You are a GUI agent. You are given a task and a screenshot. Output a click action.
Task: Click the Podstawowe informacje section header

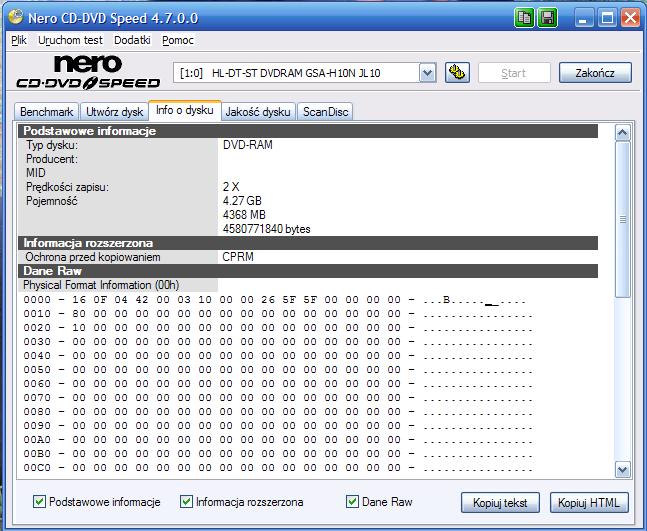pyautogui.click(x=308, y=131)
